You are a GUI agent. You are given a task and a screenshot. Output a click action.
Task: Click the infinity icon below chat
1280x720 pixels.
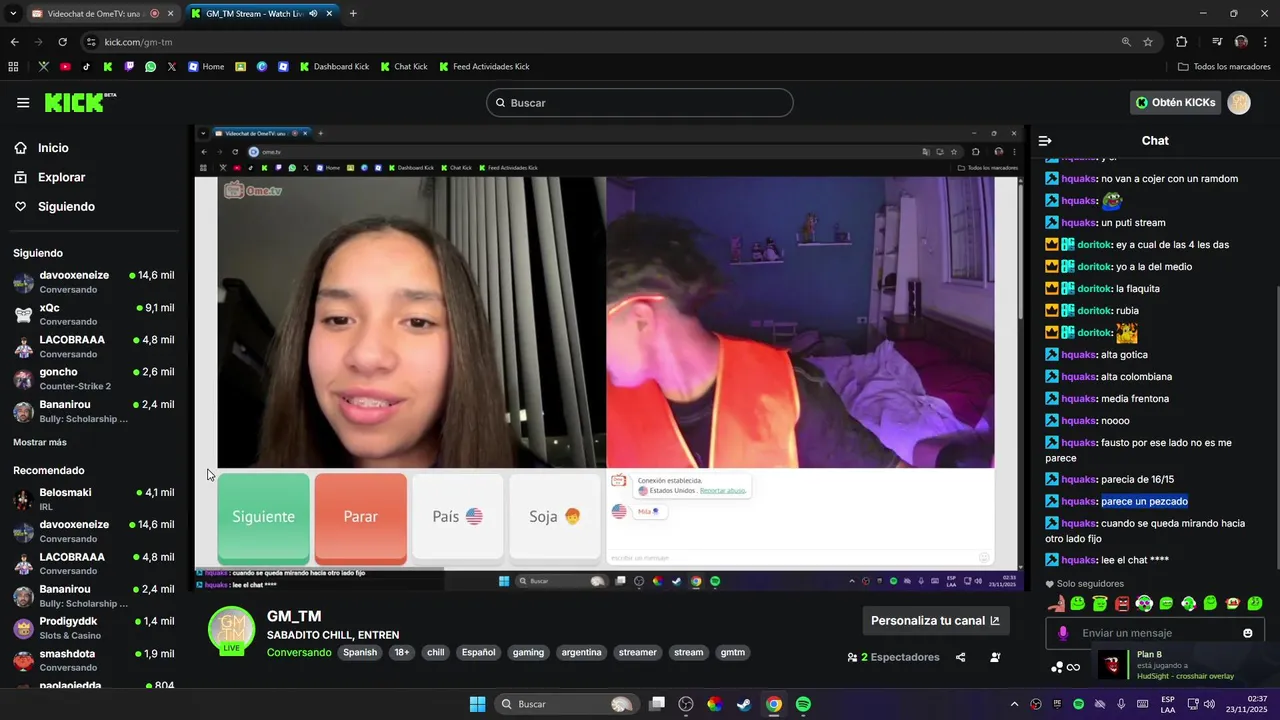(1074, 667)
